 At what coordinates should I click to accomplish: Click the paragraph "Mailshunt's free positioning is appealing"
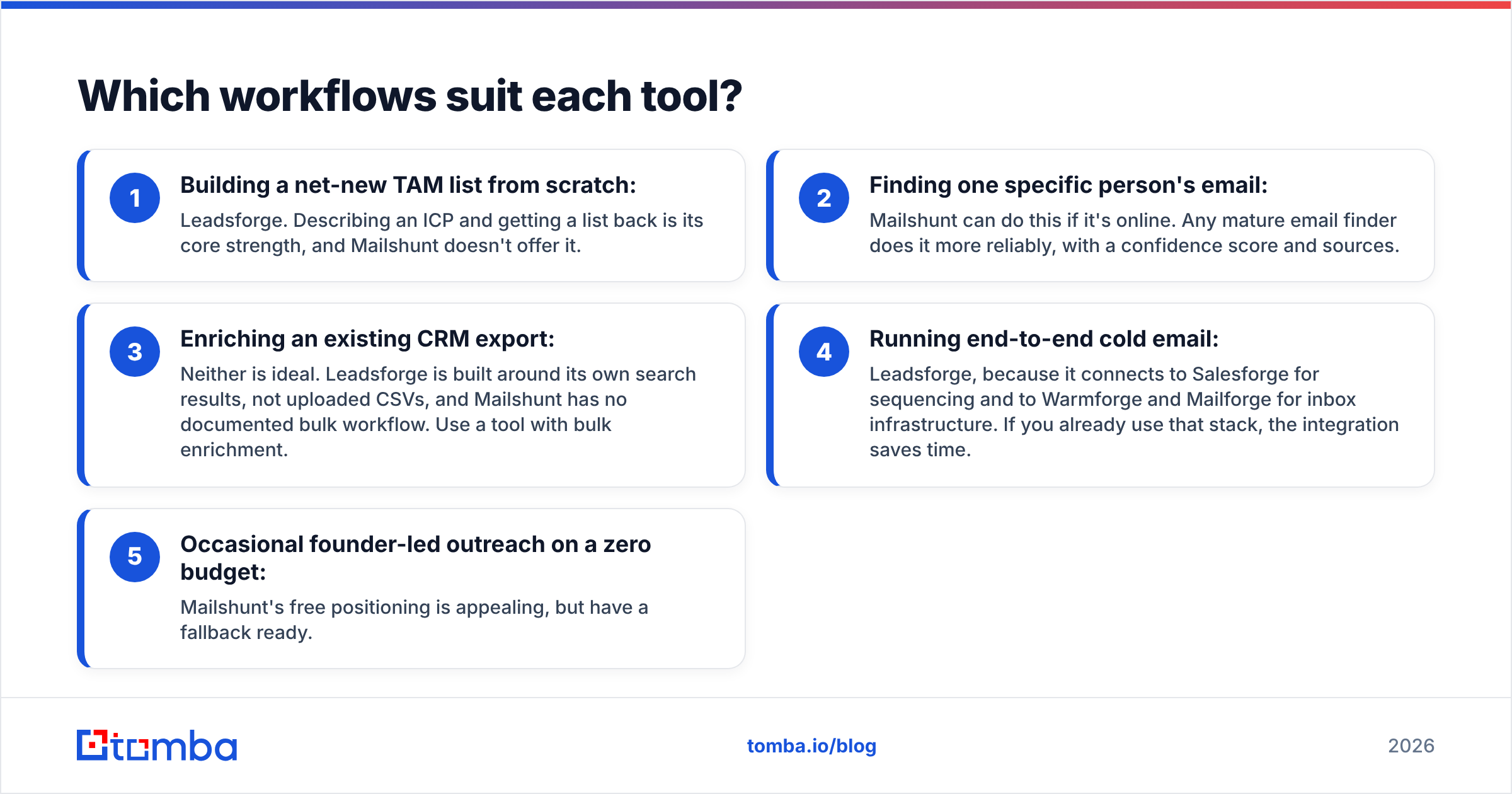[x=415, y=619]
